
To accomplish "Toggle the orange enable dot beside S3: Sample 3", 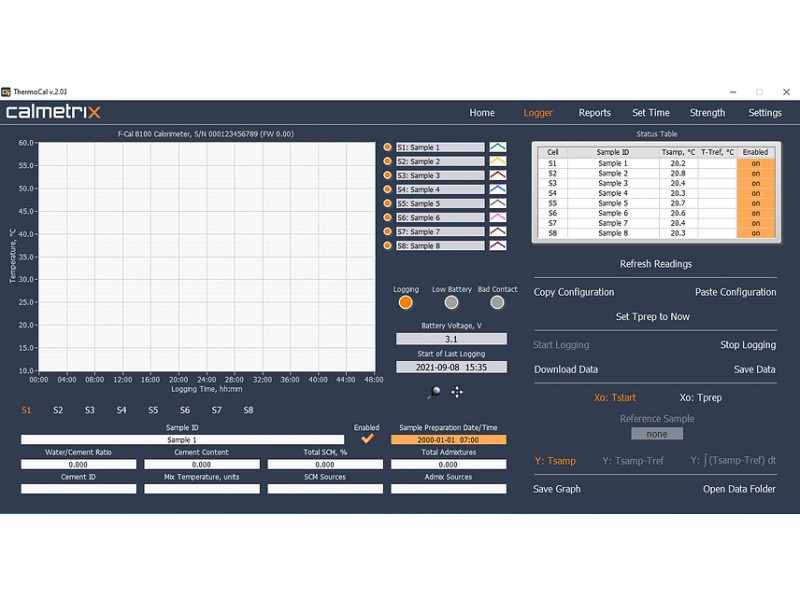I will (x=388, y=175).
